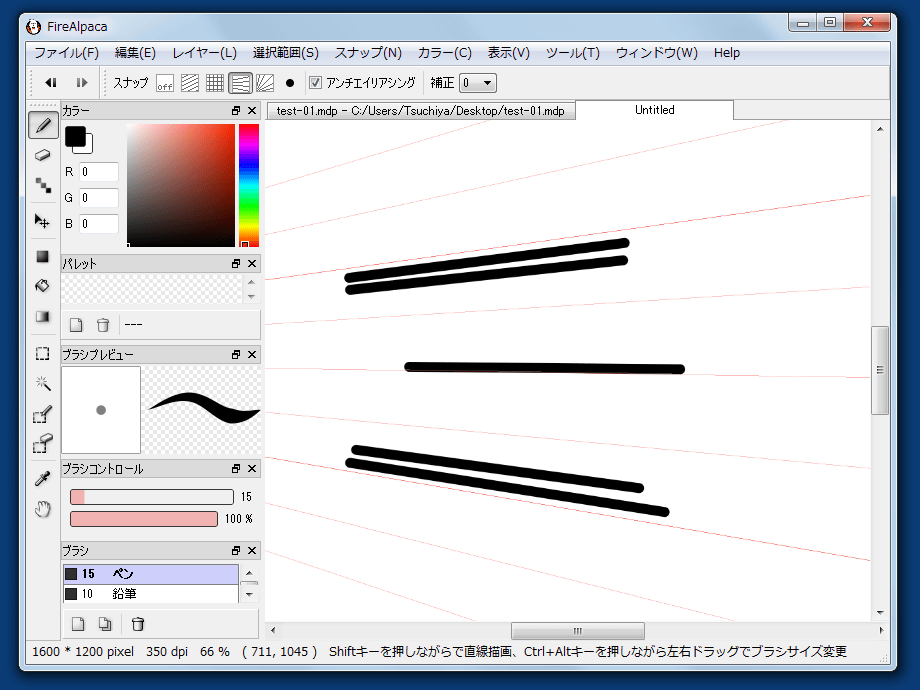Uncheck the アンチエイリアシング checkbox
Screen dimensions: 920x690
(x=315, y=83)
